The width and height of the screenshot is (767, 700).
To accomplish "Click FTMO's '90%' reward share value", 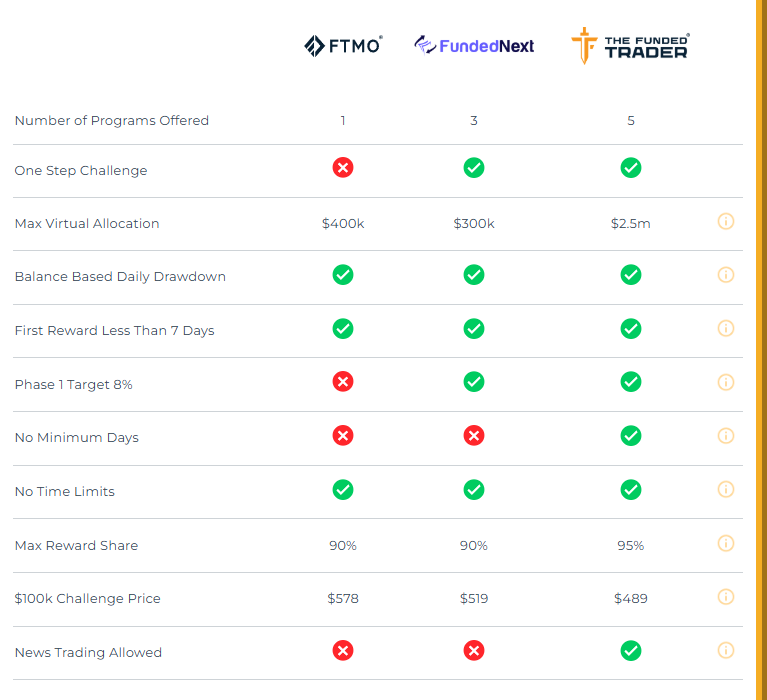I will tap(343, 545).
